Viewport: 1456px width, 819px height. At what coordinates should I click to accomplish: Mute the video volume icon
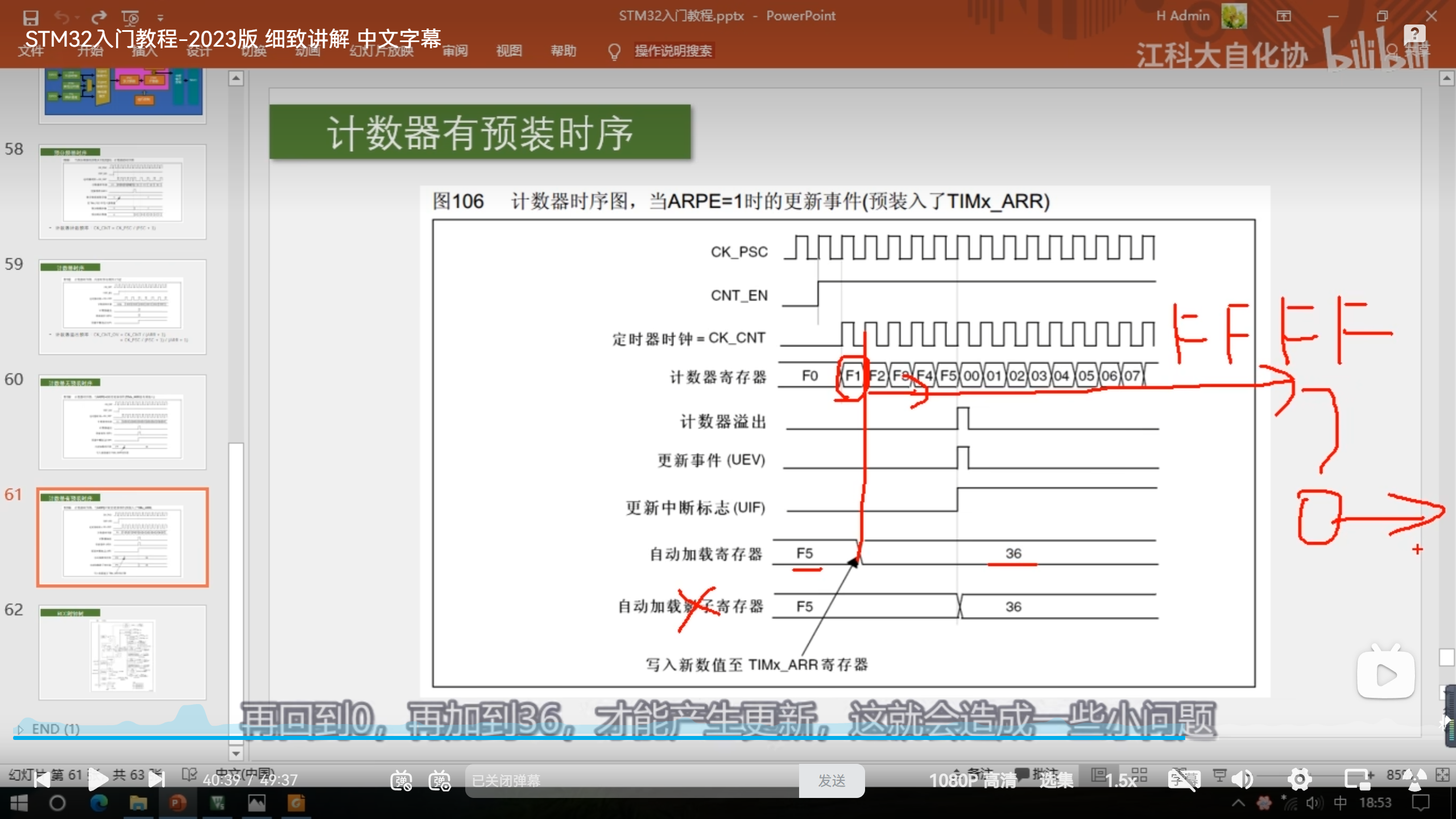pyautogui.click(x=1242, y=780)
